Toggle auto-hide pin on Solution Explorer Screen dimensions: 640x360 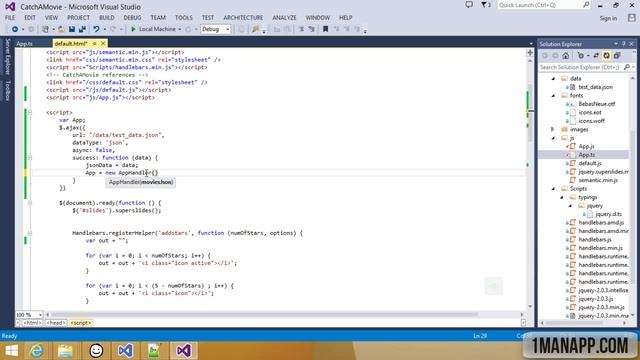coord(623,44)
